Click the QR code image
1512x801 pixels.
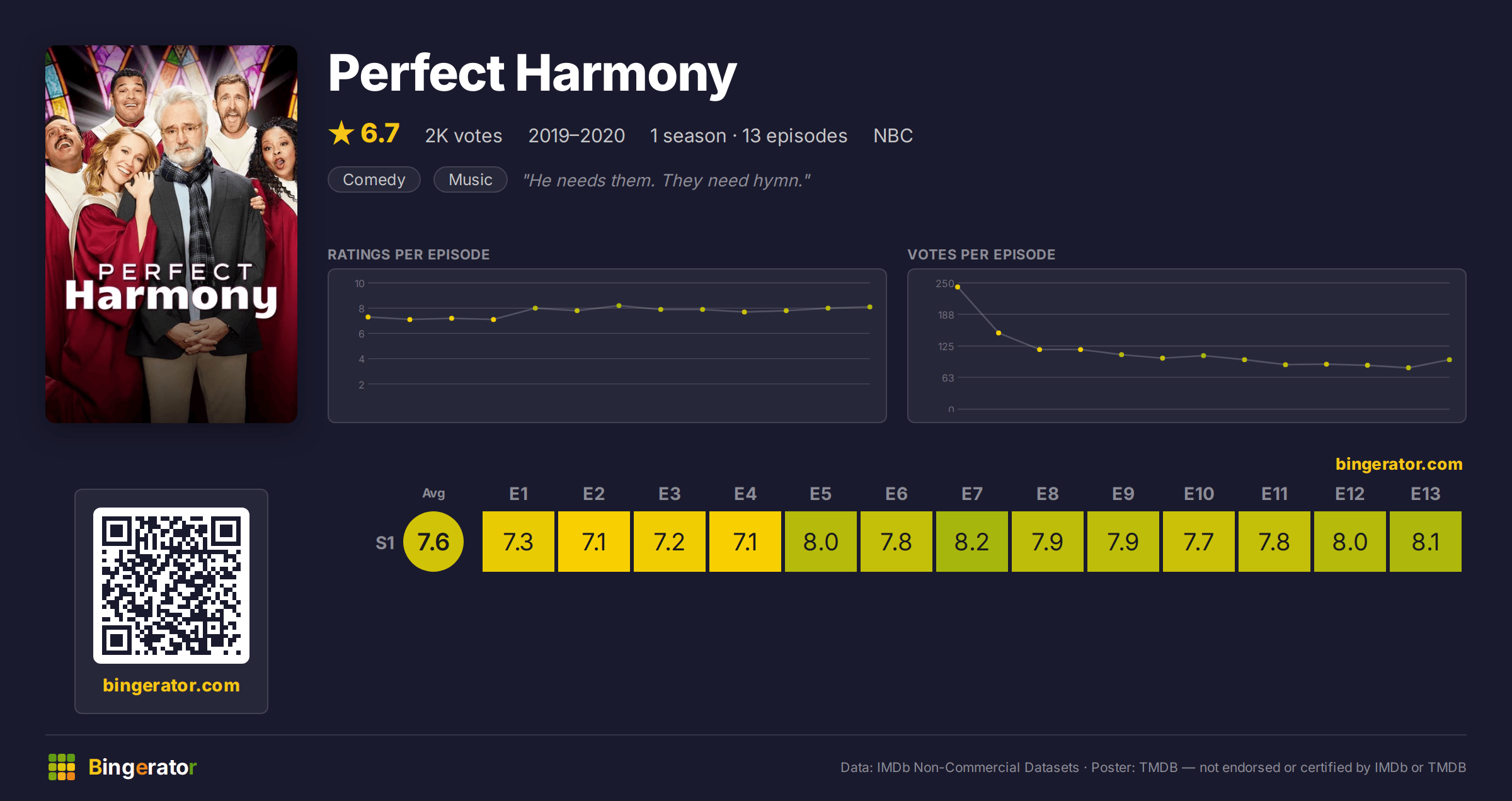pos(171,586)
